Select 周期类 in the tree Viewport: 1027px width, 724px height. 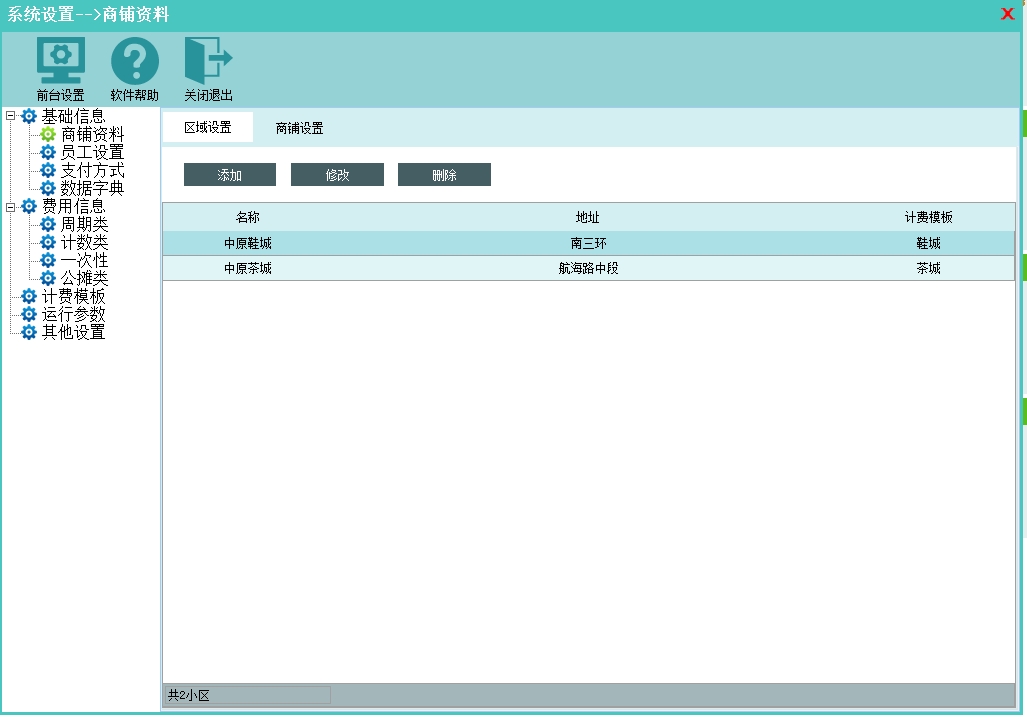click(84, 224)
